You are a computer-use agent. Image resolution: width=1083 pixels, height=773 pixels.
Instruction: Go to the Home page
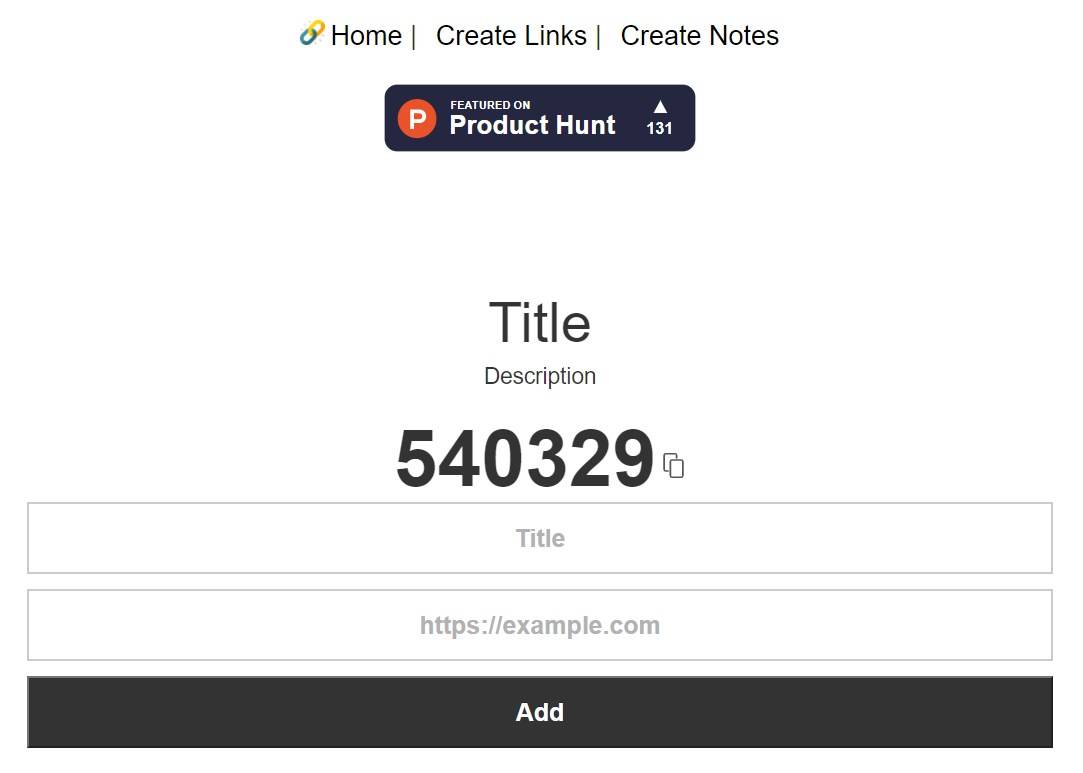(366, 36)
